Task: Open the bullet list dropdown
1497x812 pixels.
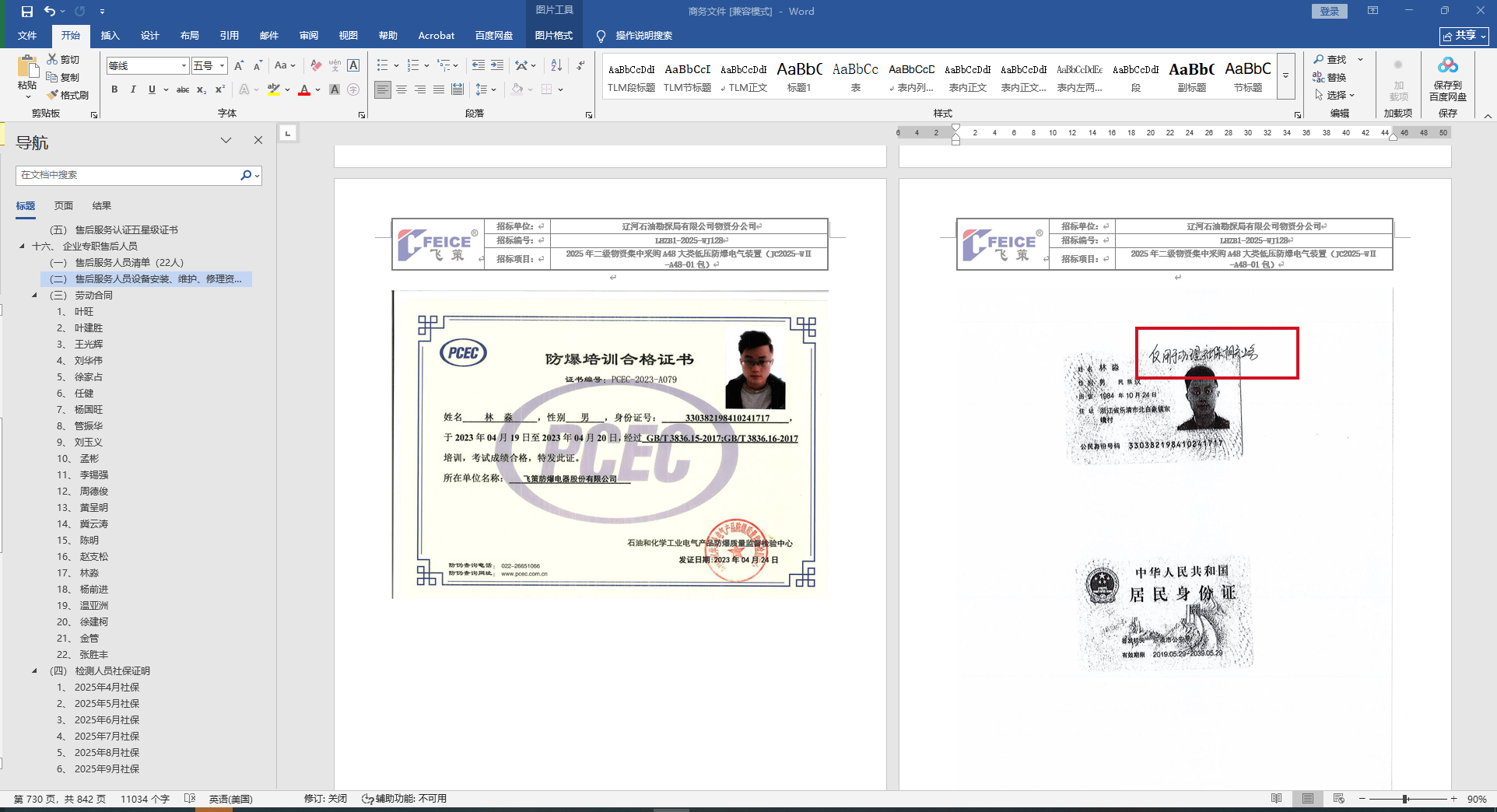Action: tap(397, 65)
